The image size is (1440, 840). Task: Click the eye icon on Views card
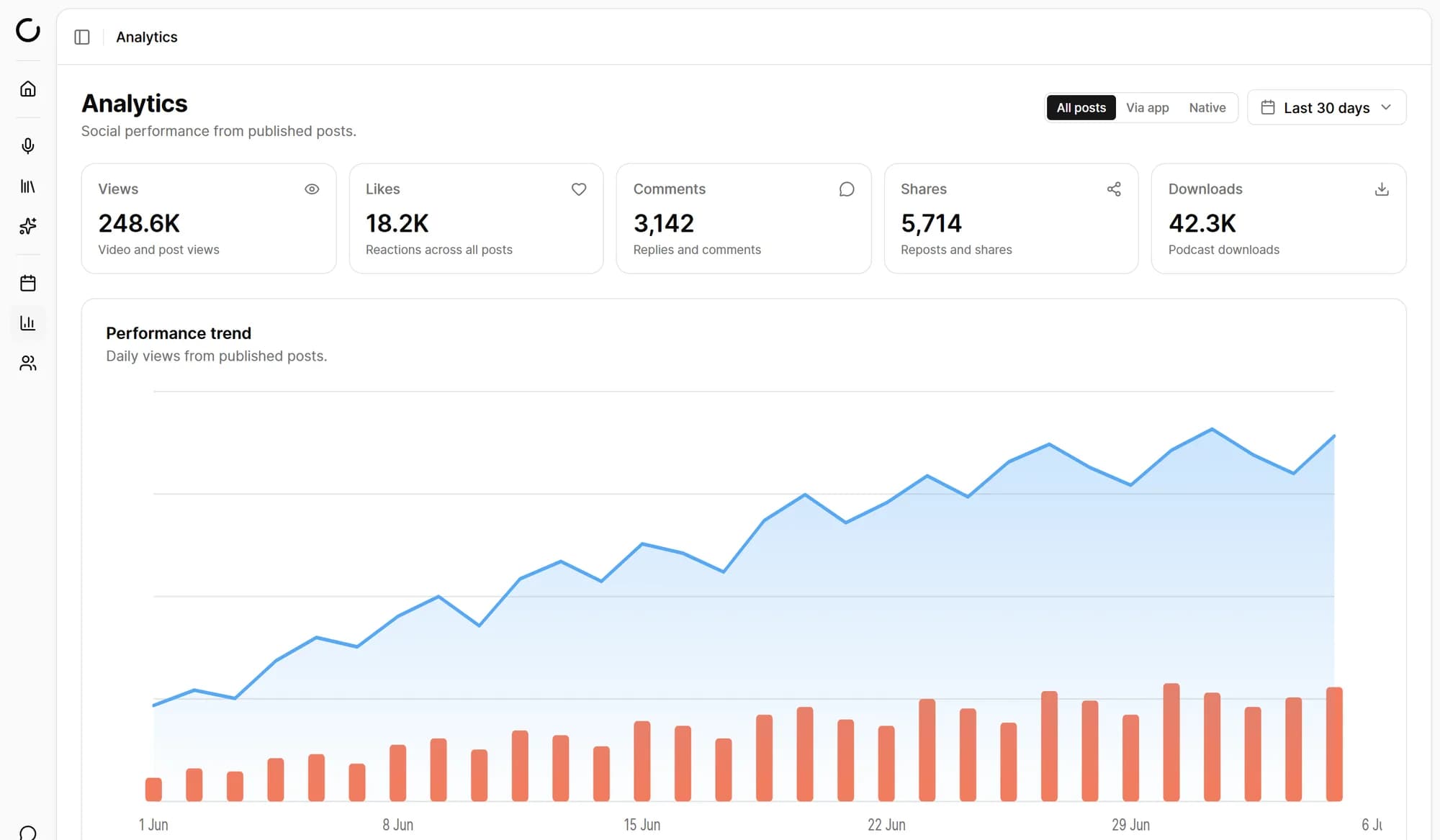[312, 189]
